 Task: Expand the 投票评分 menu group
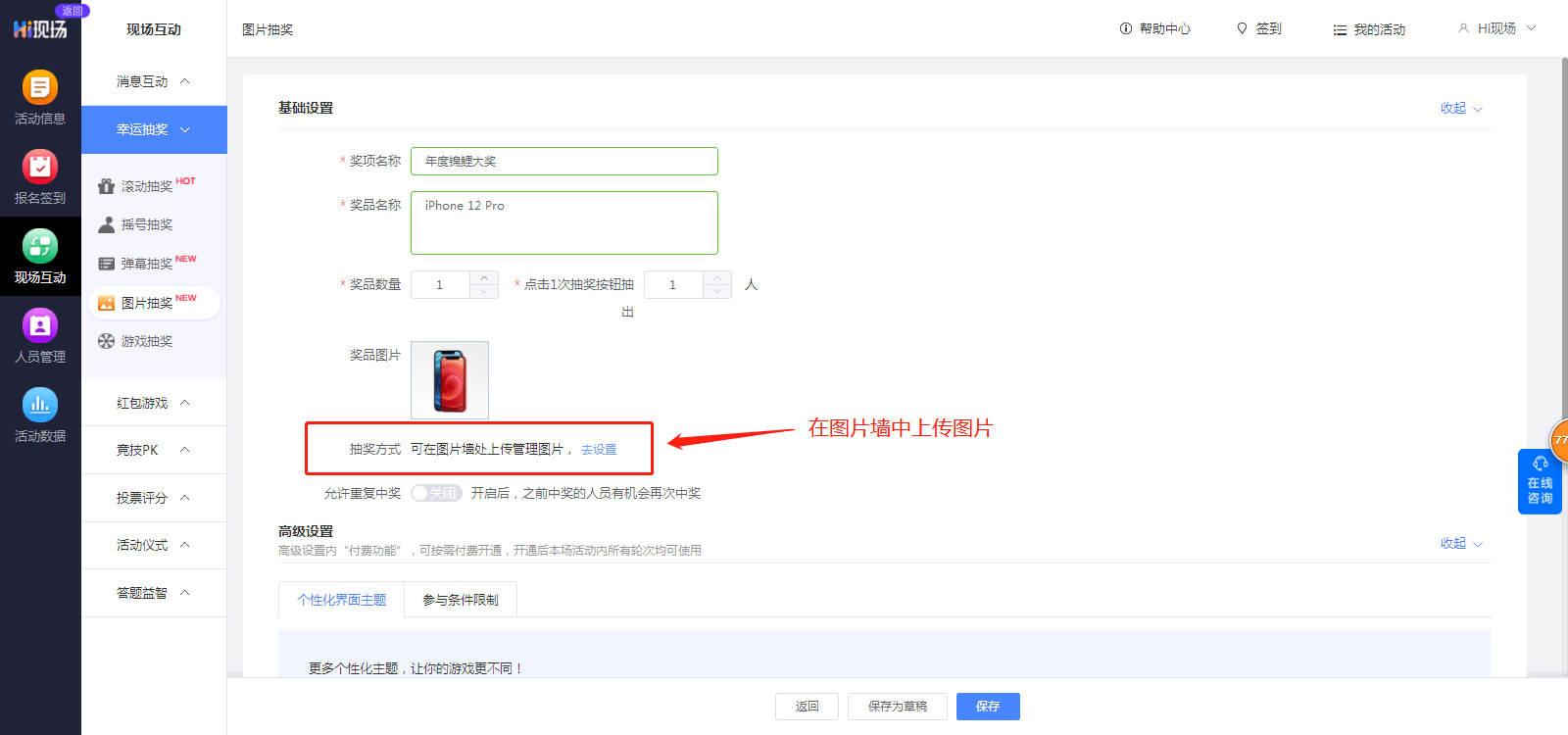point(154,498)
